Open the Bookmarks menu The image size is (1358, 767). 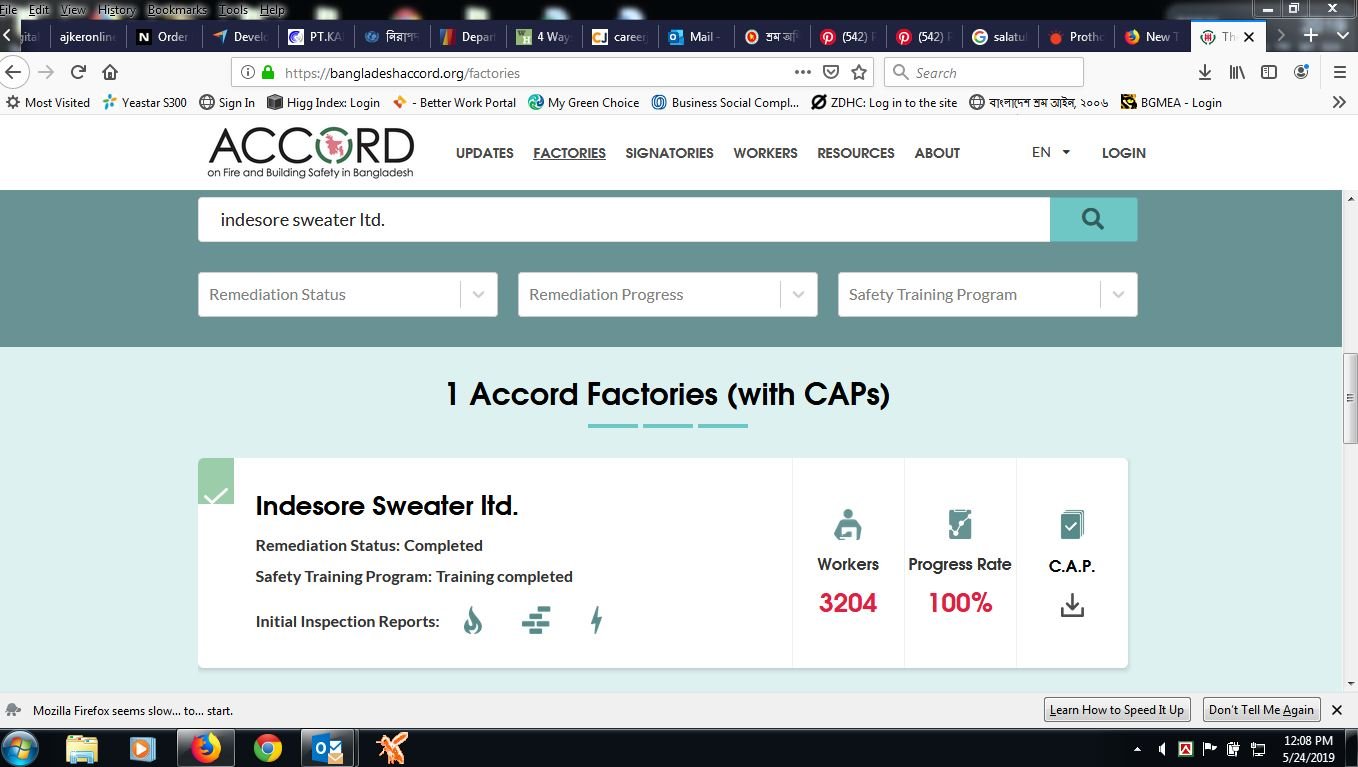click(x=176, y=9)
